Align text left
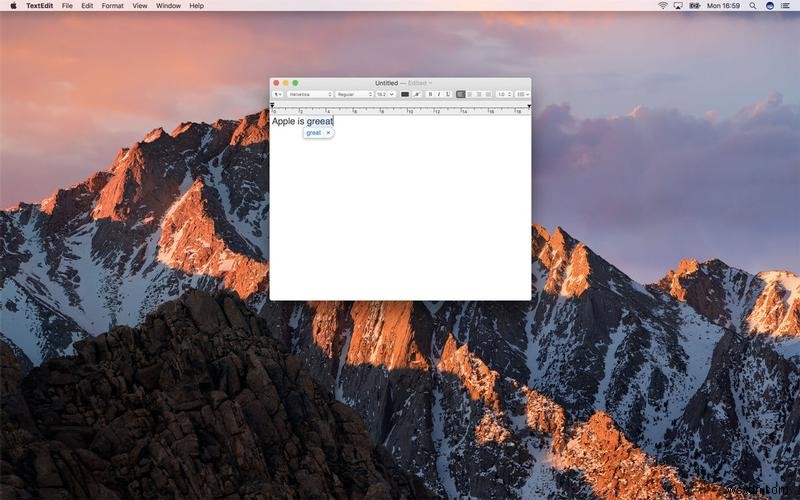Screen dimensions: 800x500 pyautogui.click(x=461, y=94)
